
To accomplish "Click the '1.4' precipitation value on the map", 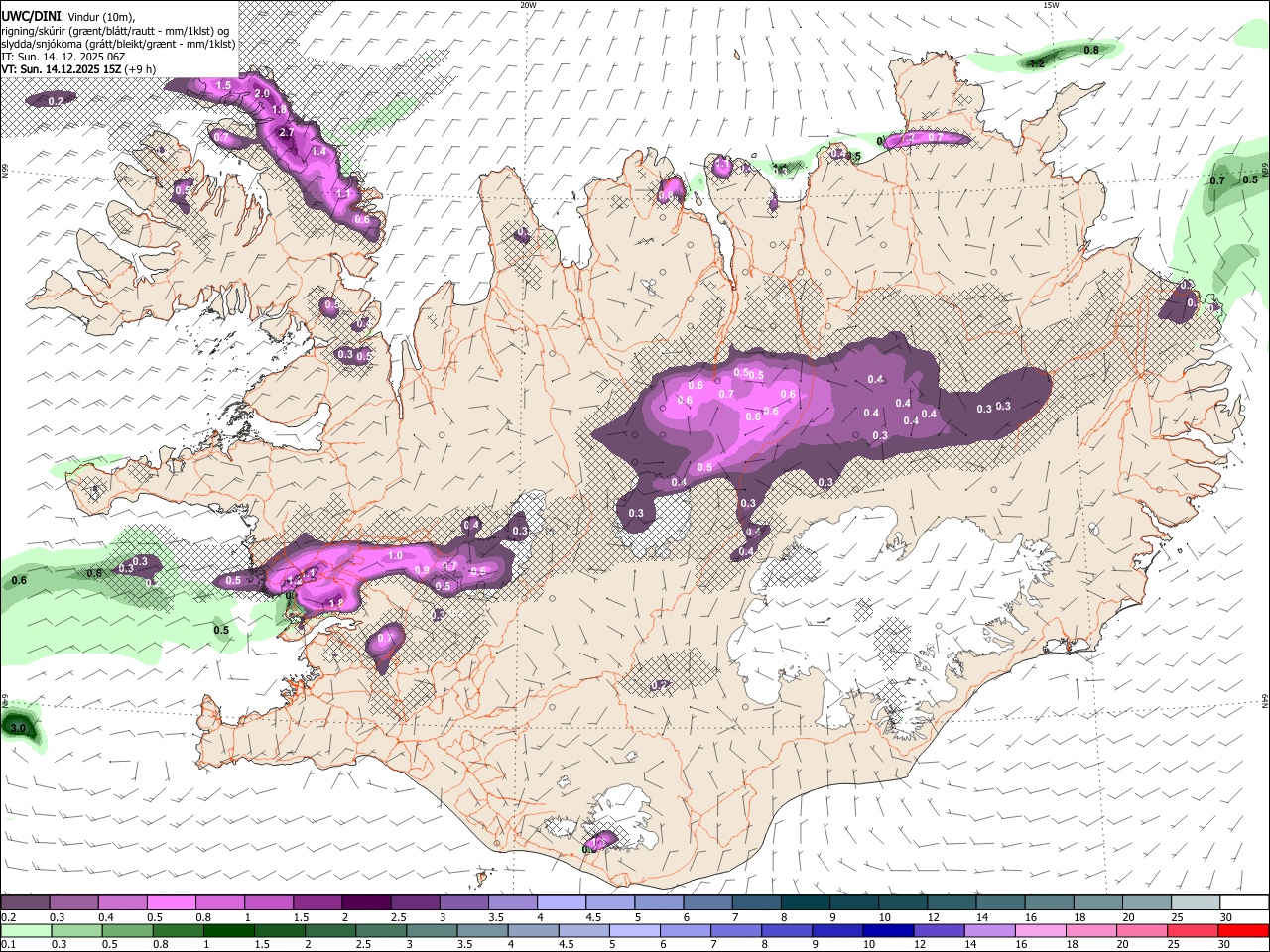I will pyautogui.click(x=318, y=151).
